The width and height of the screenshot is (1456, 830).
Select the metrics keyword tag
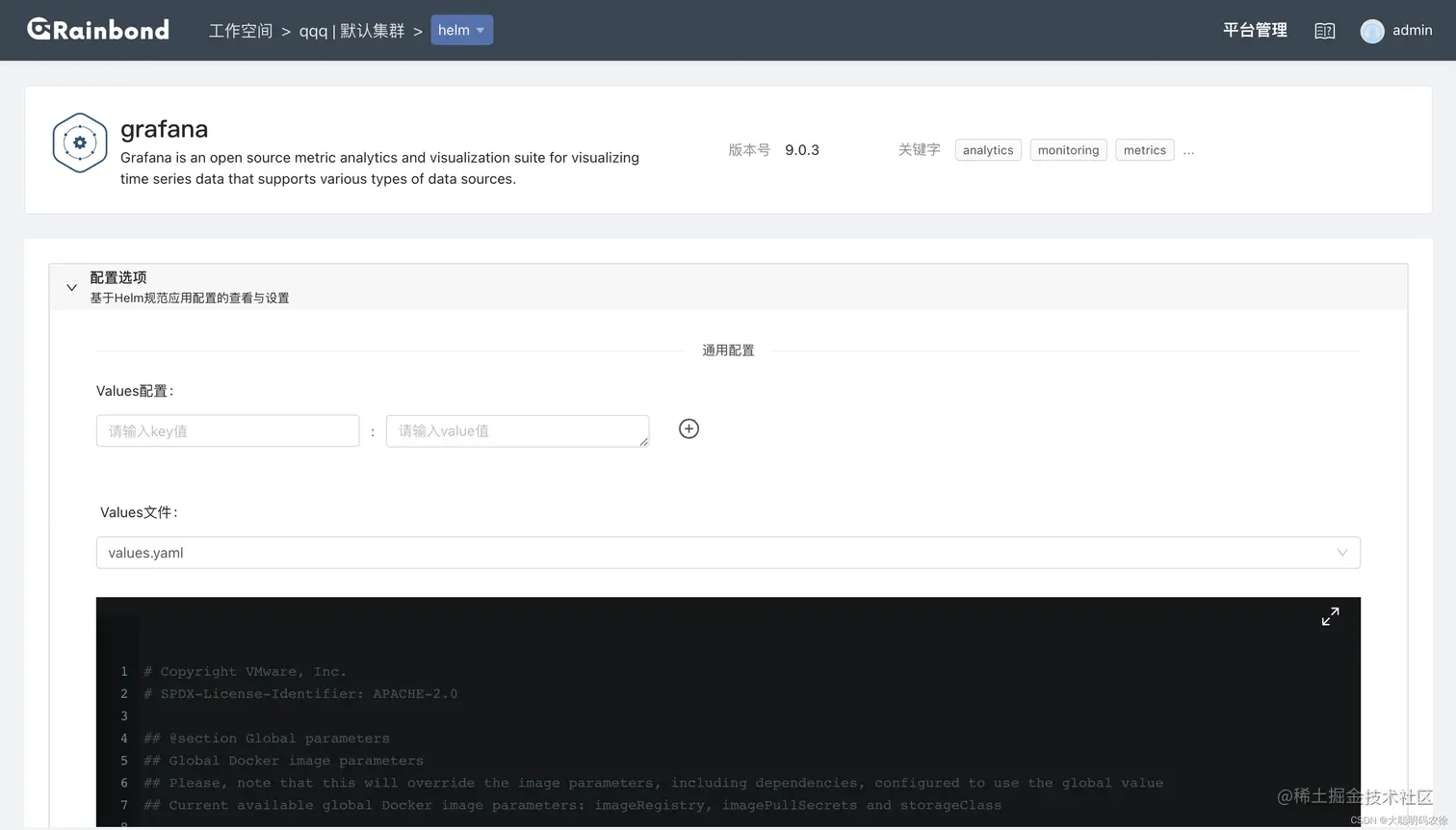pyautogui.click(x=1144, y=150)
